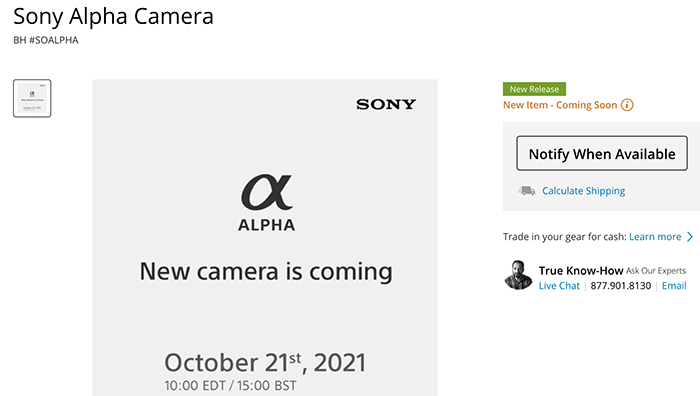Click the expert's avatar photo
700x396 pixels.
click(x=518, y=275)
